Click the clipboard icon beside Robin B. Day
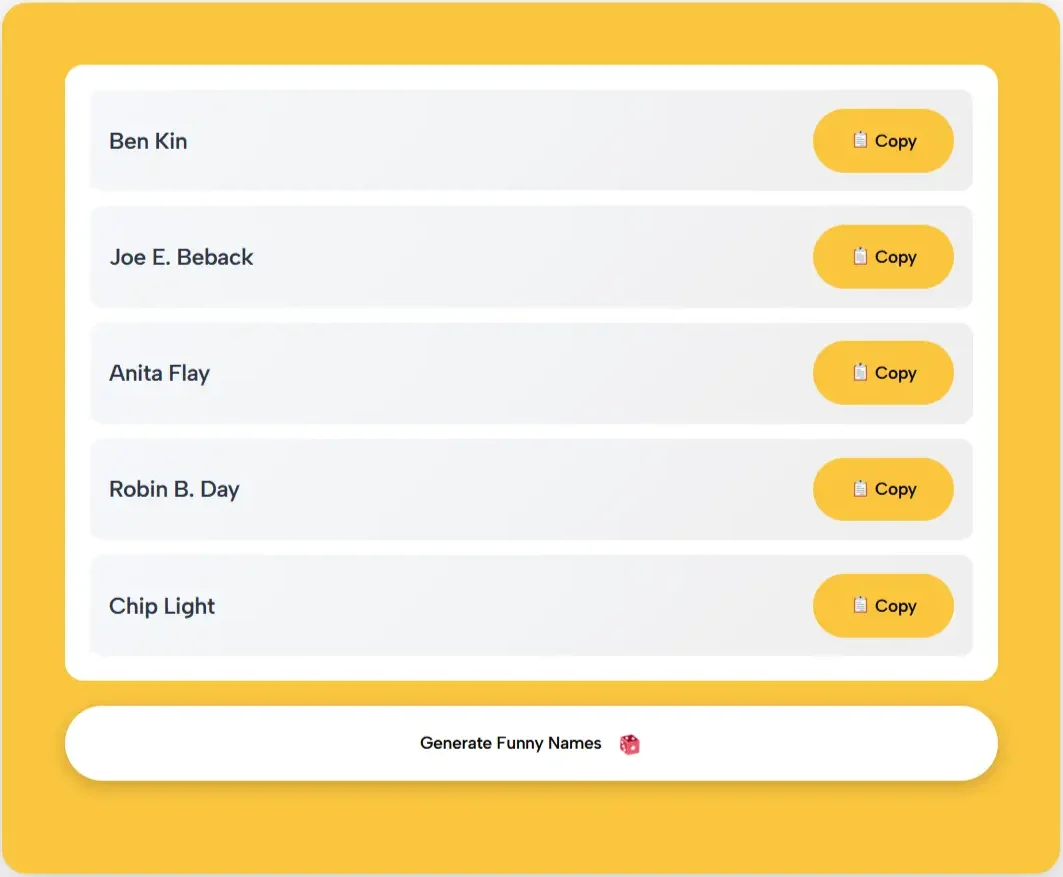The image size is (1063, 877). pyautogui.click(x=860, y=488)
